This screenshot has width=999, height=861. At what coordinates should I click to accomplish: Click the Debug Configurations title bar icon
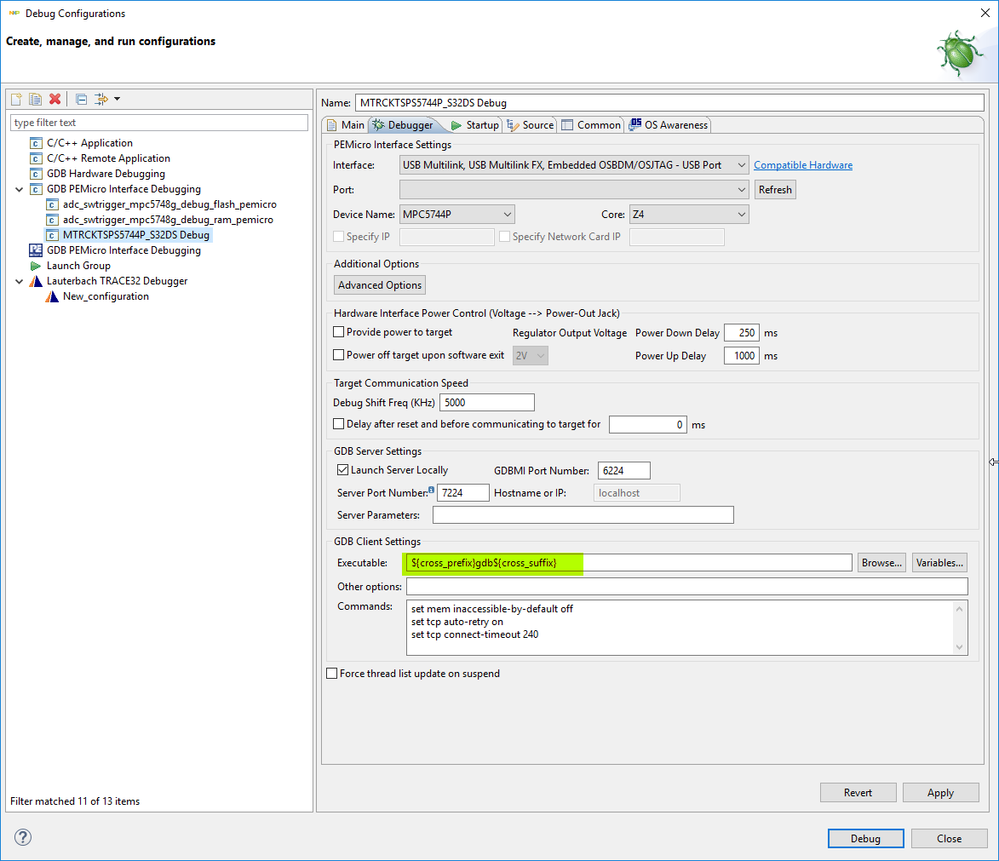pos(13,13)
